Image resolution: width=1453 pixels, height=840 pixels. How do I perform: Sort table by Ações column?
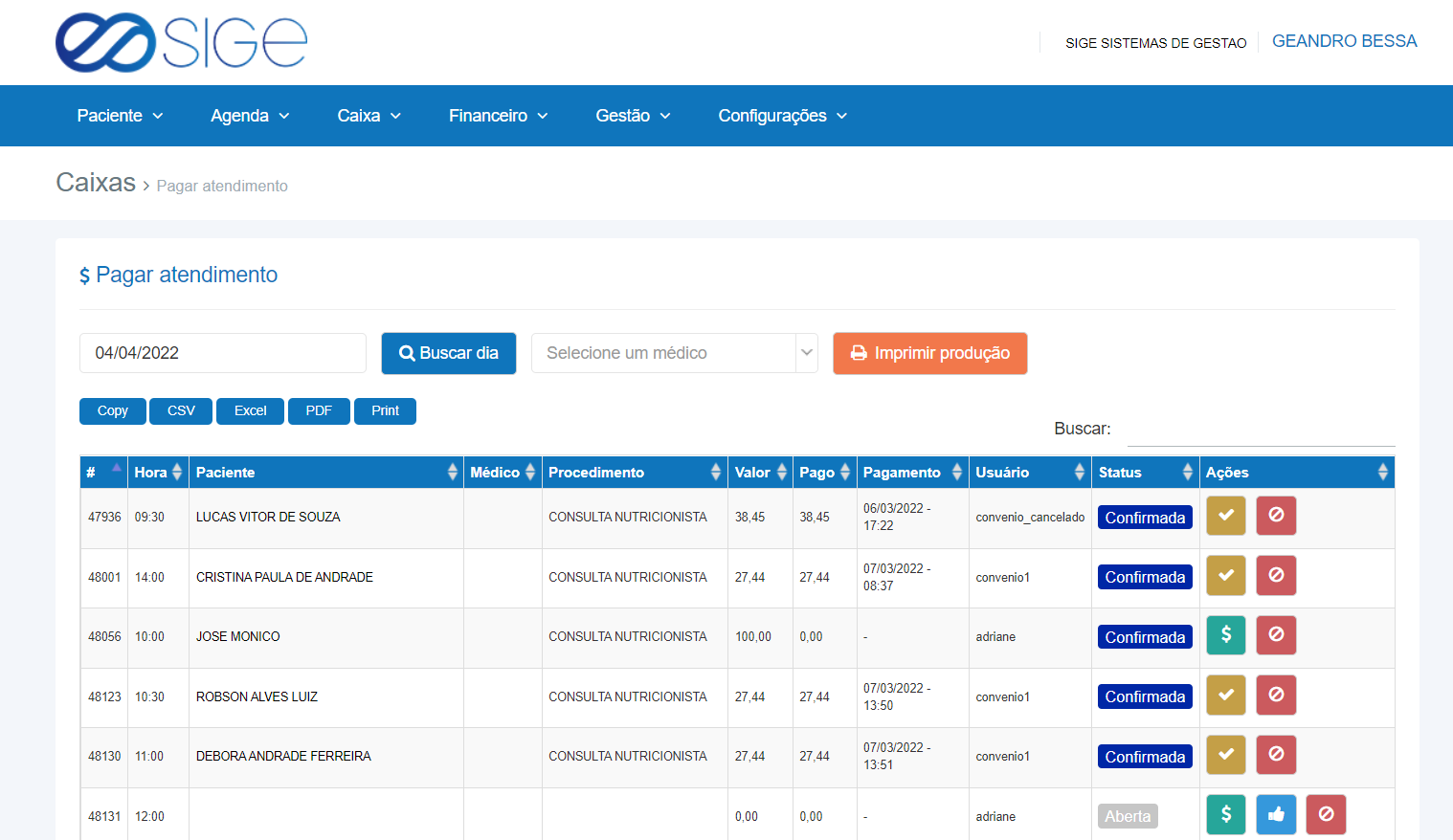[1297, 473]
